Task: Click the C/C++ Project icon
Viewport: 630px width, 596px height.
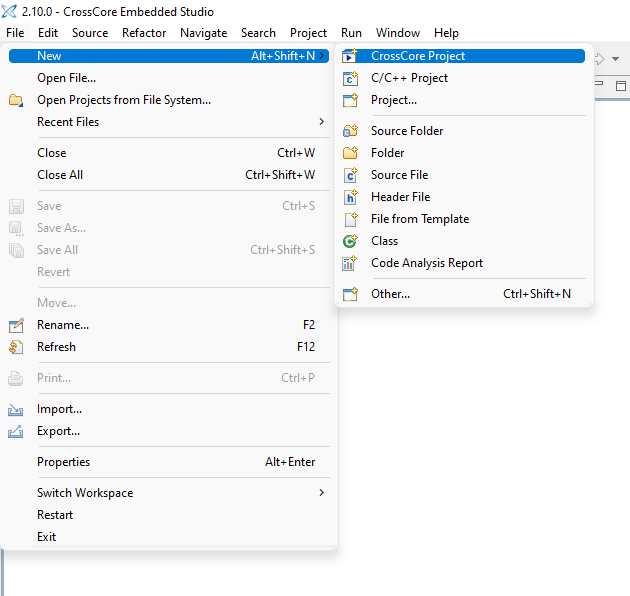Action: tap(350, 78)
